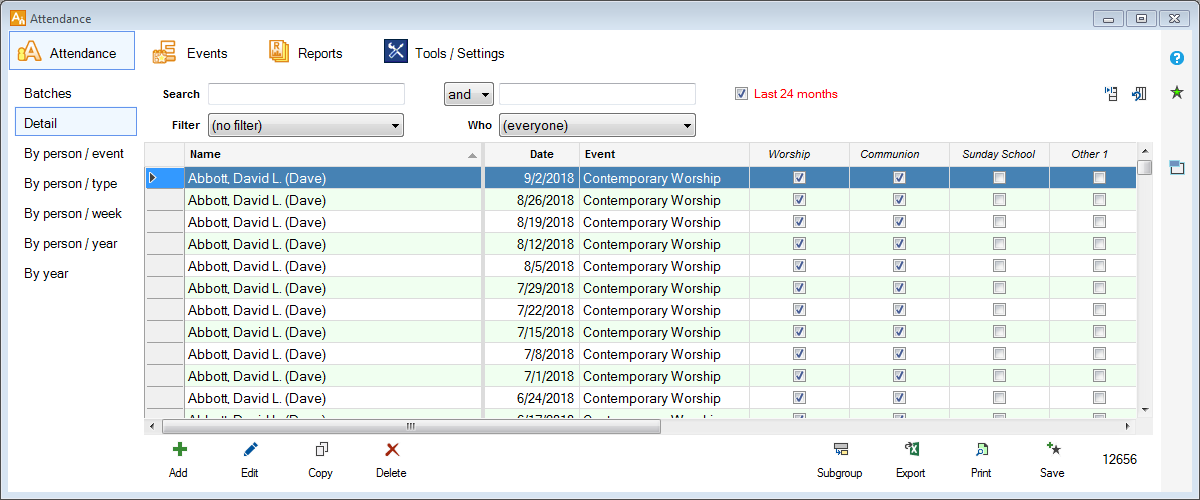Click the Edit pencil icon
Viewport: 1200px width, 500px height.
point(250,450)
